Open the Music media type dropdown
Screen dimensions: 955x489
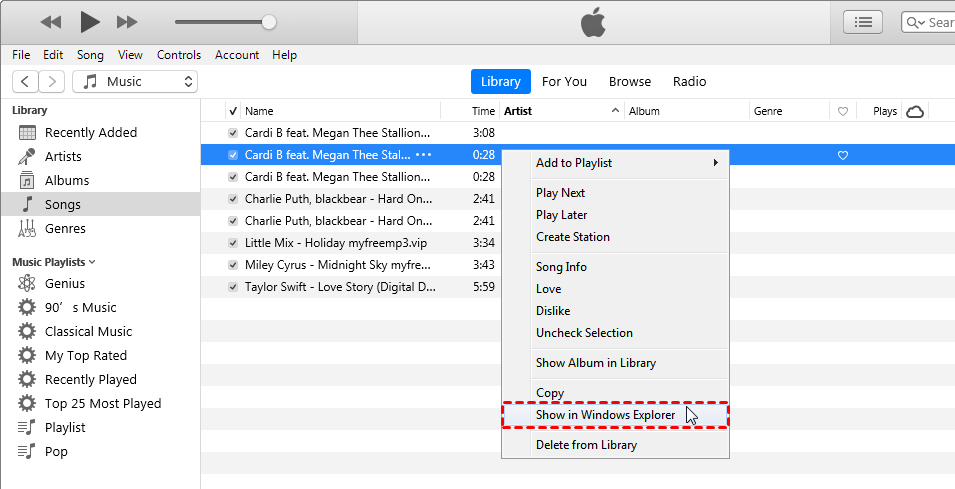coord(135,82)
